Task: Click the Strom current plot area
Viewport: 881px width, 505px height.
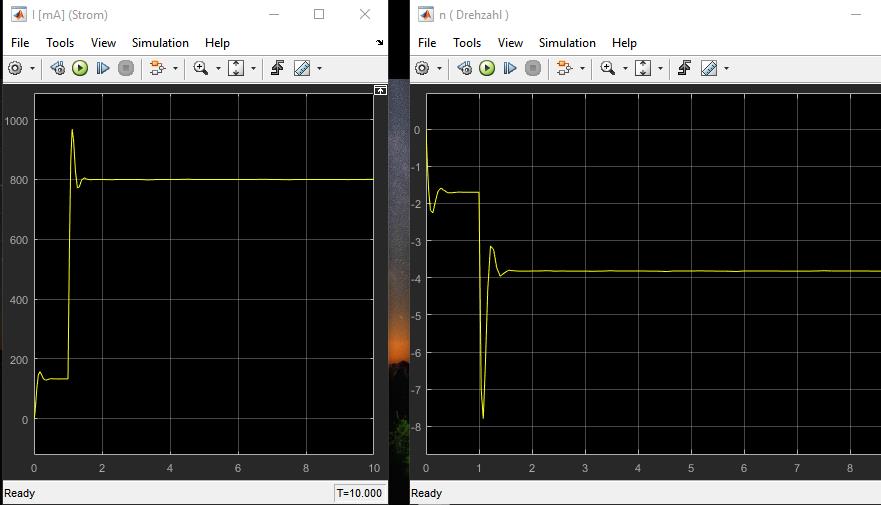Action: [x=204, y=274]
